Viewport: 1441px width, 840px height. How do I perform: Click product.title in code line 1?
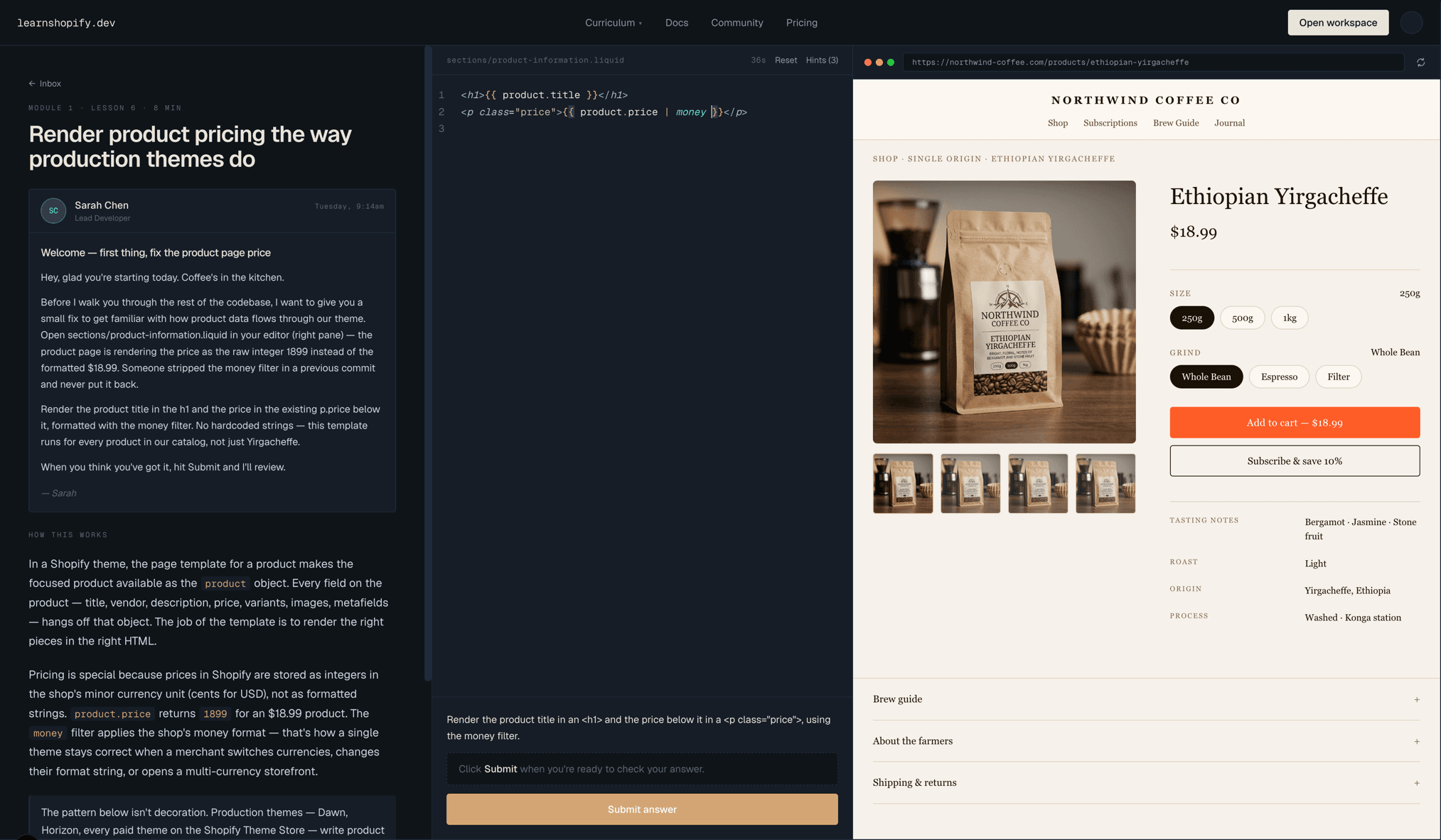[540, 95]
